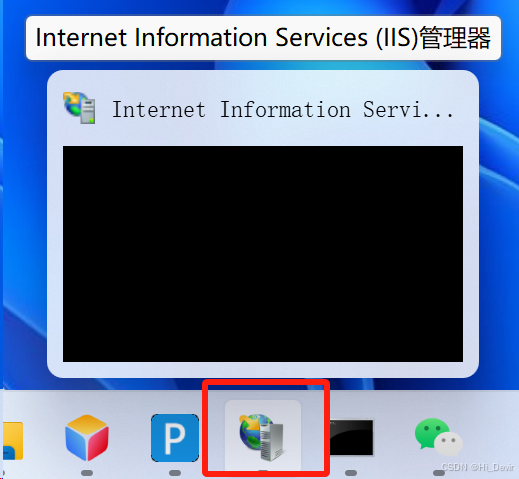Open the yellow File Explorer folder icon
Viewport: 519px width, 479px height.
(13, 441)
